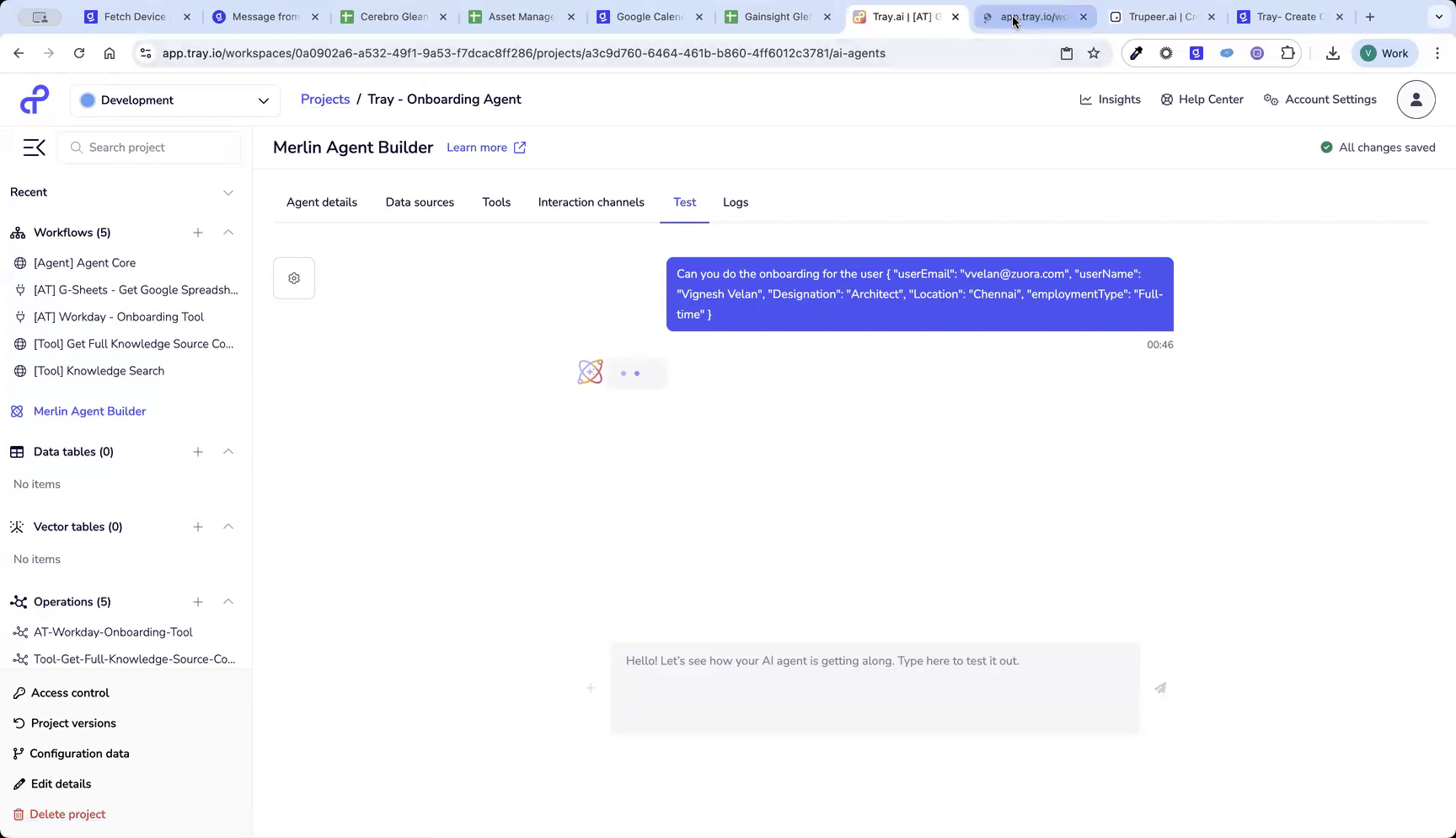The width and height of the screenshot is (1456, 838).
Task: Add a new vector table with plus icon
Action: click(198, 527)
